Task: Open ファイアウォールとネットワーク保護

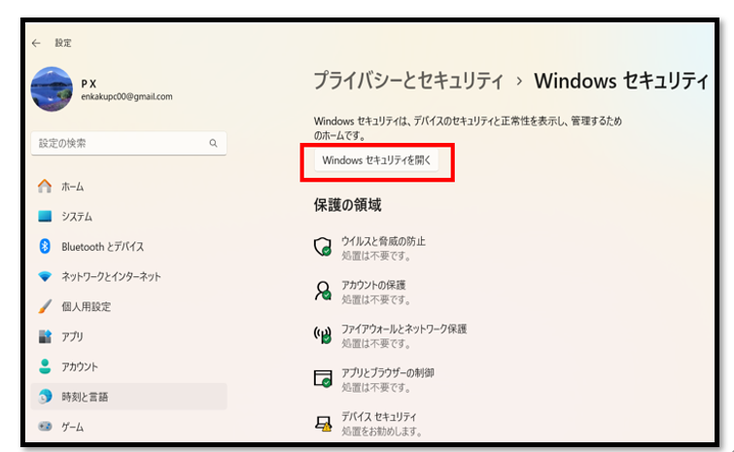Action: tap(404, 329)
